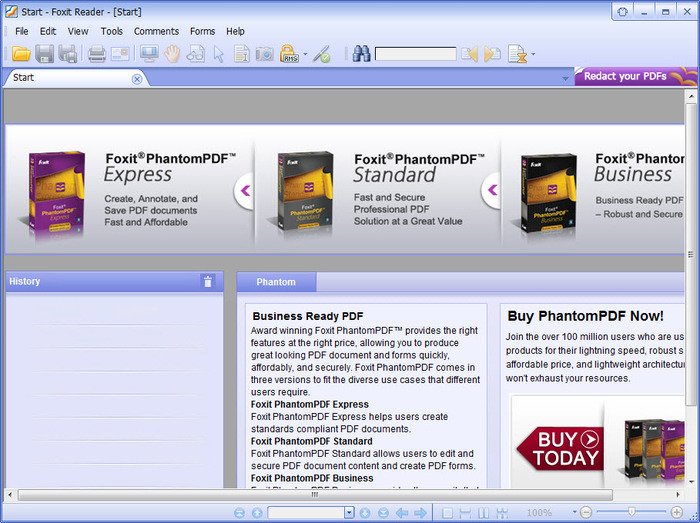The width and height of the screenshot is (700, 523).
Task: Click the Next Page down-arrow icon
Action: click(x=365, y=513)
